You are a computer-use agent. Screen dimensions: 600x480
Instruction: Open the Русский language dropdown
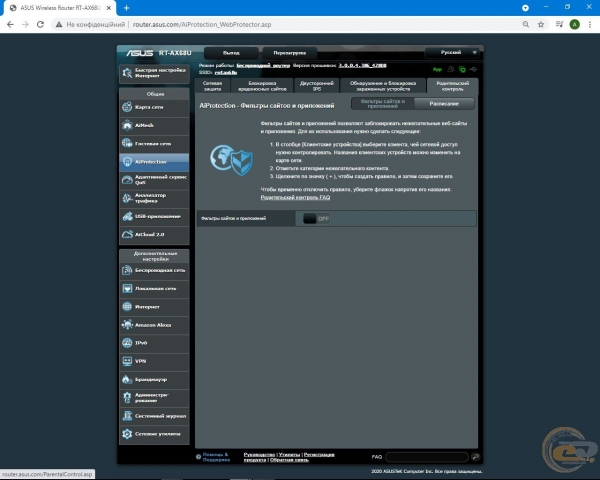pos(452,52)
